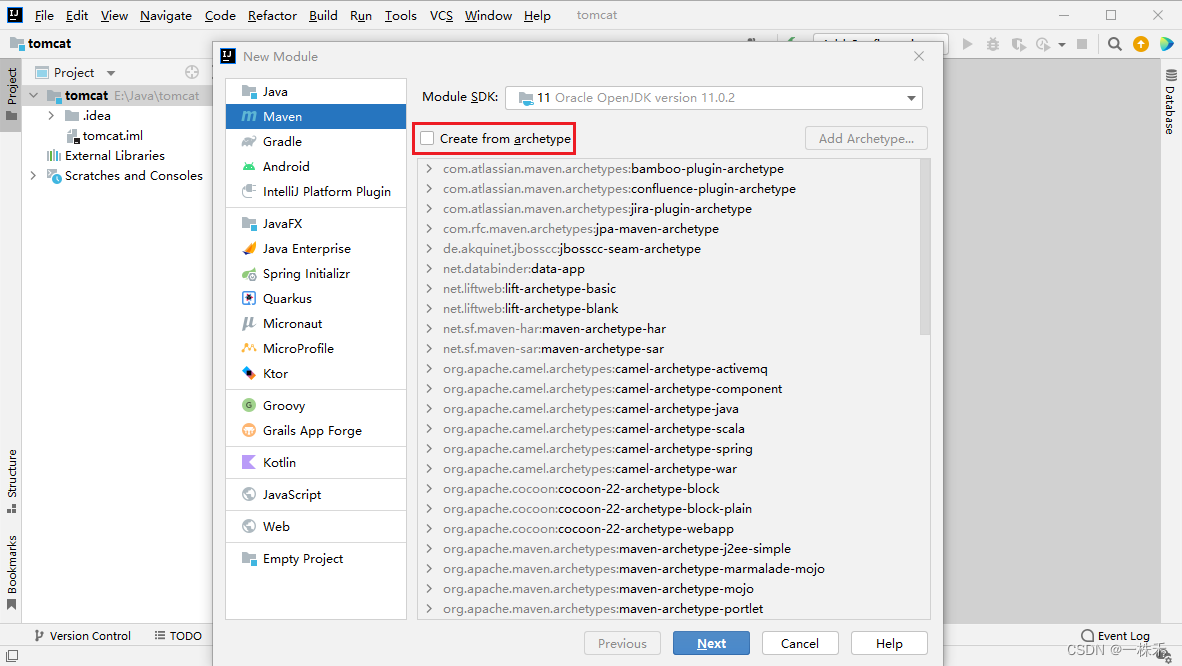Open the Tools menu
Image resolution: width=1182 pixels, height=666 pixels.
tap(400, 15)
